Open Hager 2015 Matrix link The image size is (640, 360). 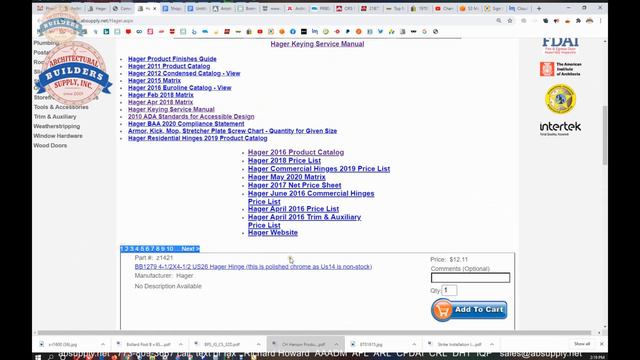click(154, 80)
